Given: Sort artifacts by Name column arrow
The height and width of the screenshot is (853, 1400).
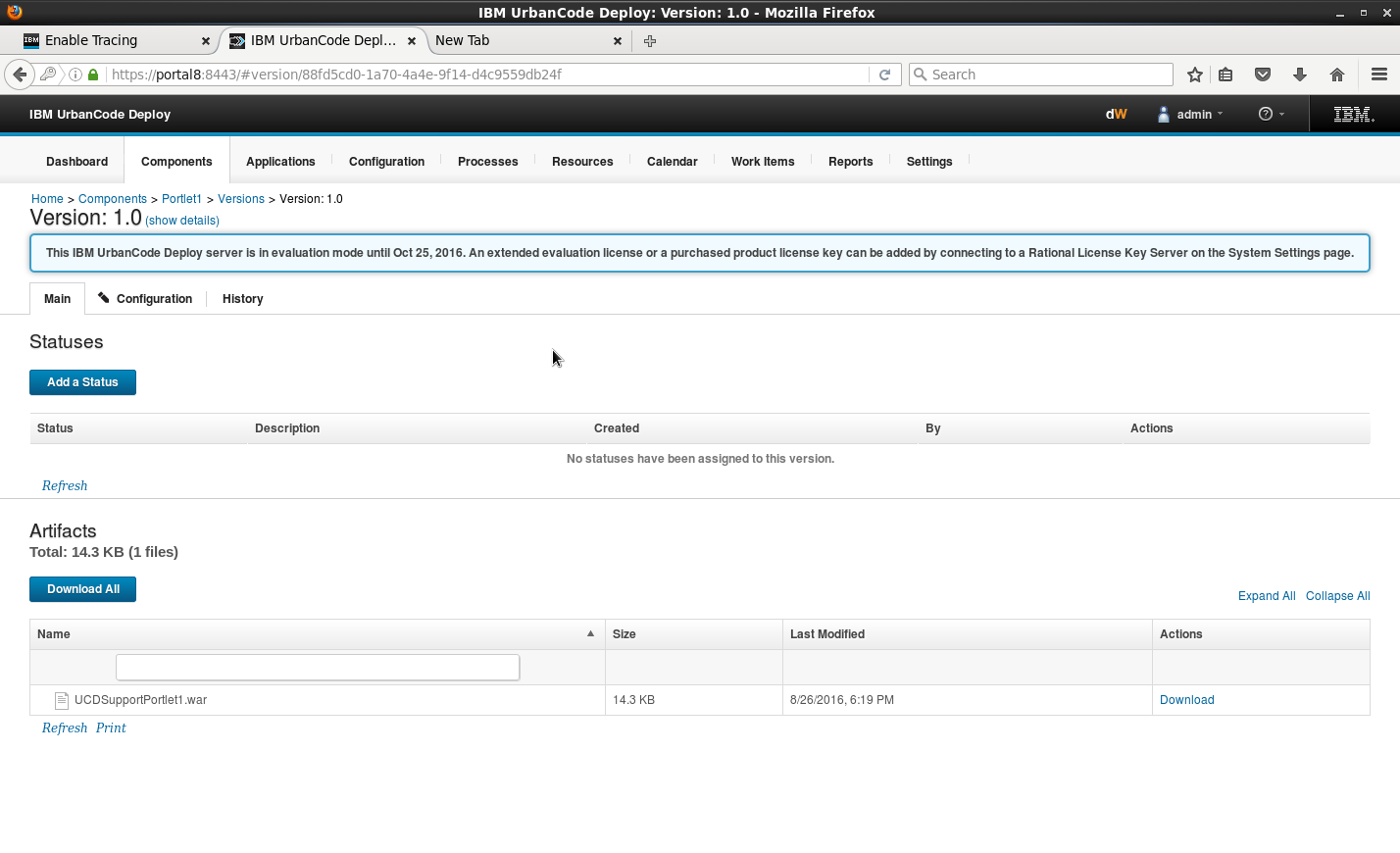Looking at the screenshot, I should (590, 634).
